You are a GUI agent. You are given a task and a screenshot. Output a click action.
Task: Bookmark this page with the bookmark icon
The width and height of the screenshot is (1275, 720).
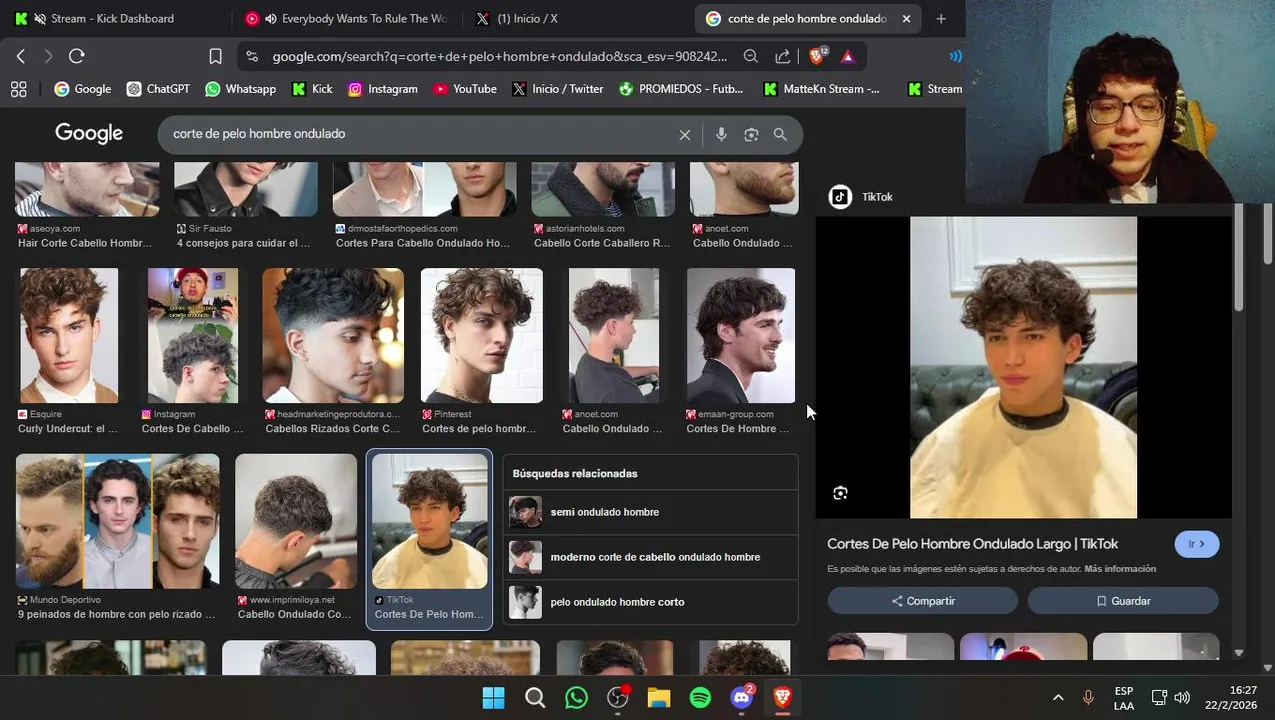coord(215,57)
